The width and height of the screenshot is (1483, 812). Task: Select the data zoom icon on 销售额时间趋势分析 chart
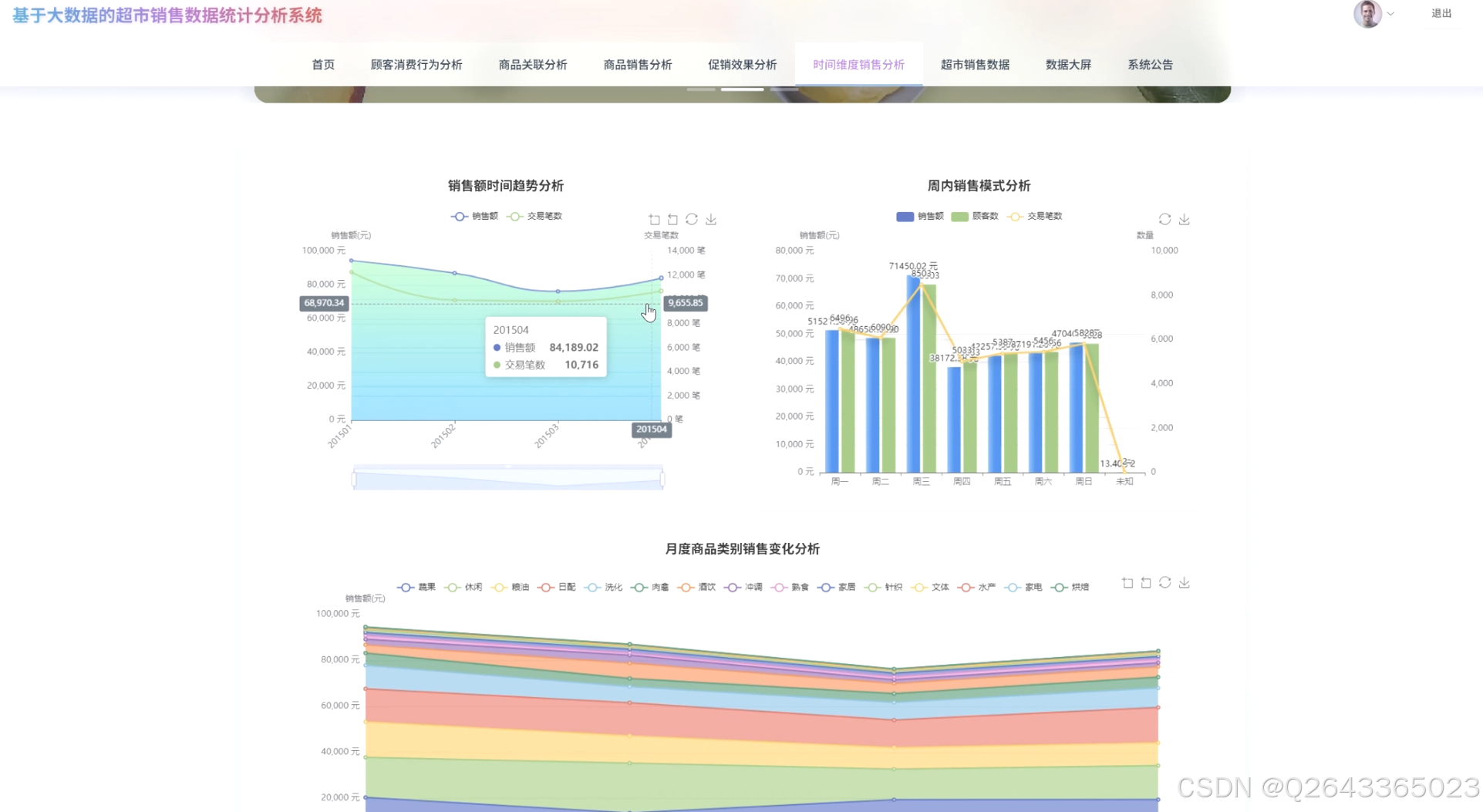[654, 219]
